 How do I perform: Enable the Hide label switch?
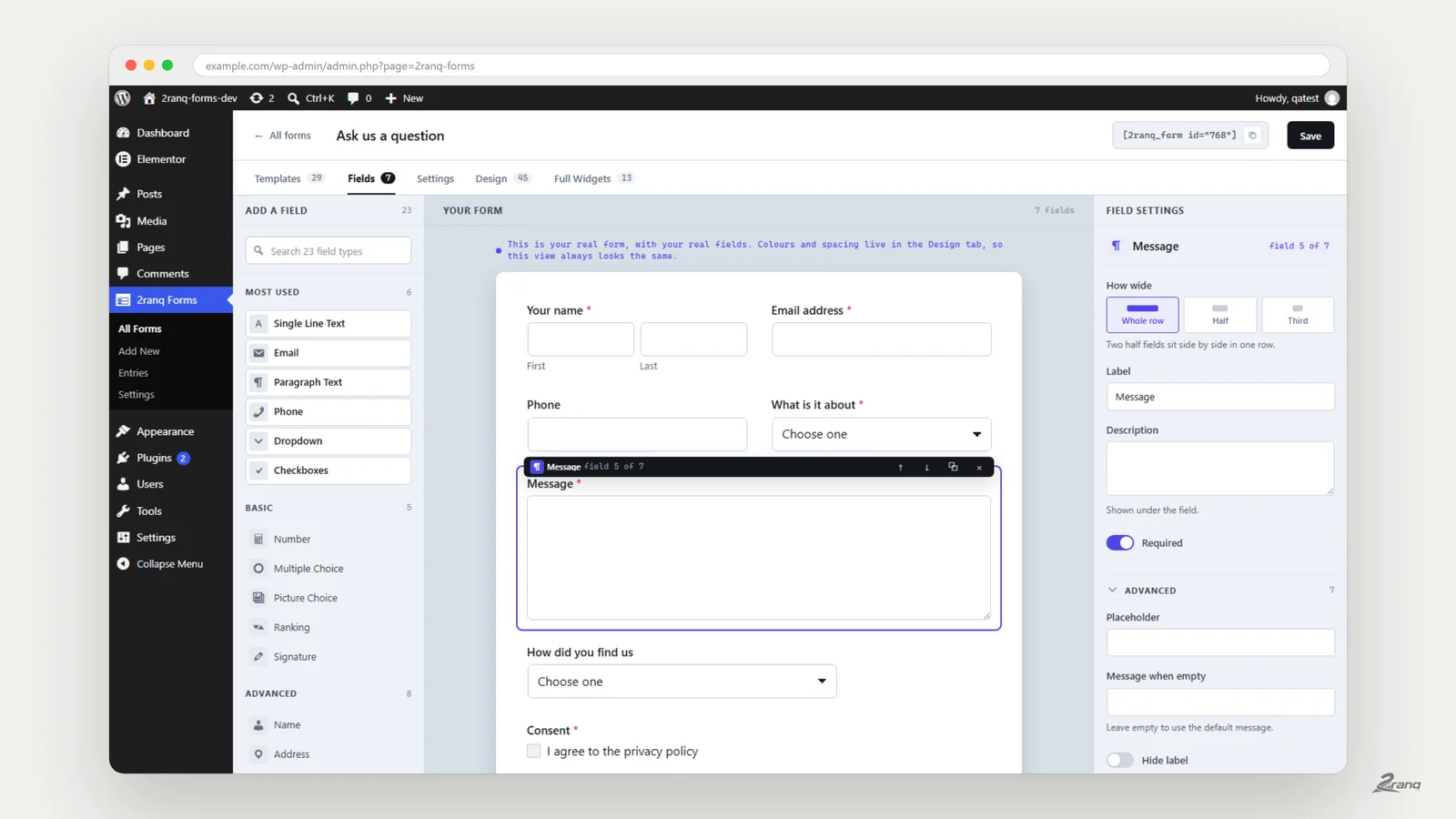1120,761
